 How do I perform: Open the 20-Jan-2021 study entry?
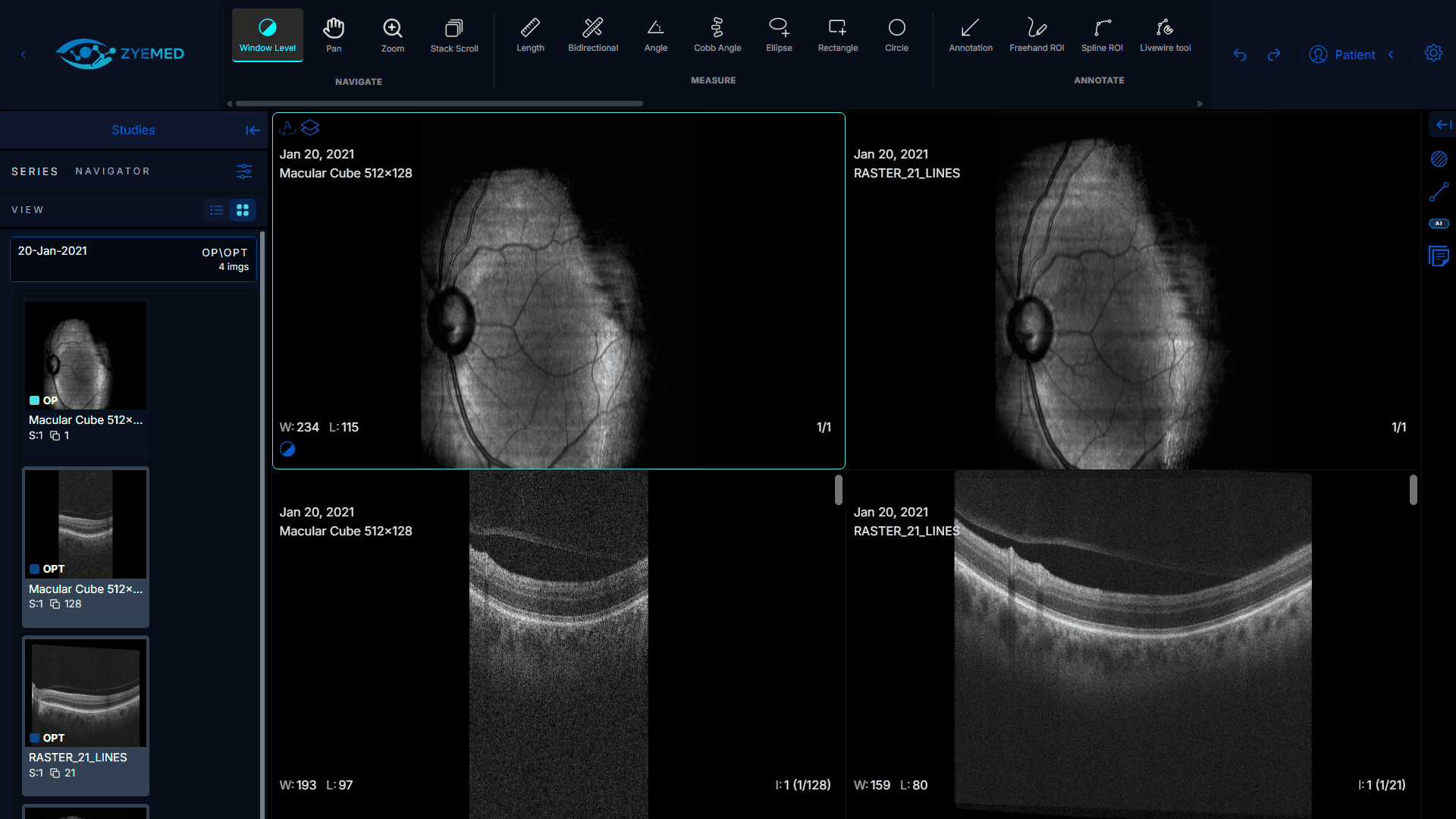coord(133,259)
